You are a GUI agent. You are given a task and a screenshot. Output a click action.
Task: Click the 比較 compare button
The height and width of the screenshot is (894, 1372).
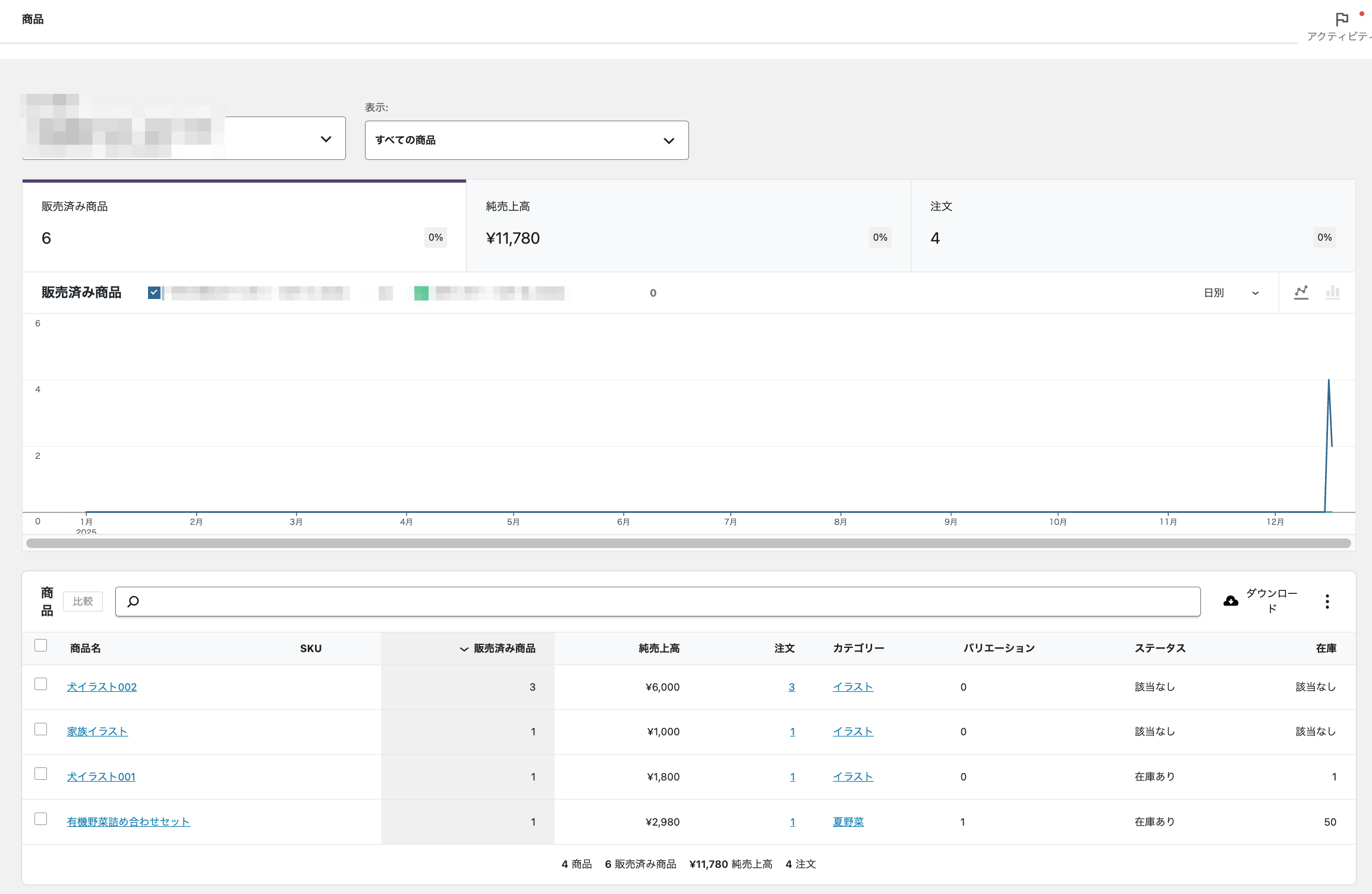83,601
